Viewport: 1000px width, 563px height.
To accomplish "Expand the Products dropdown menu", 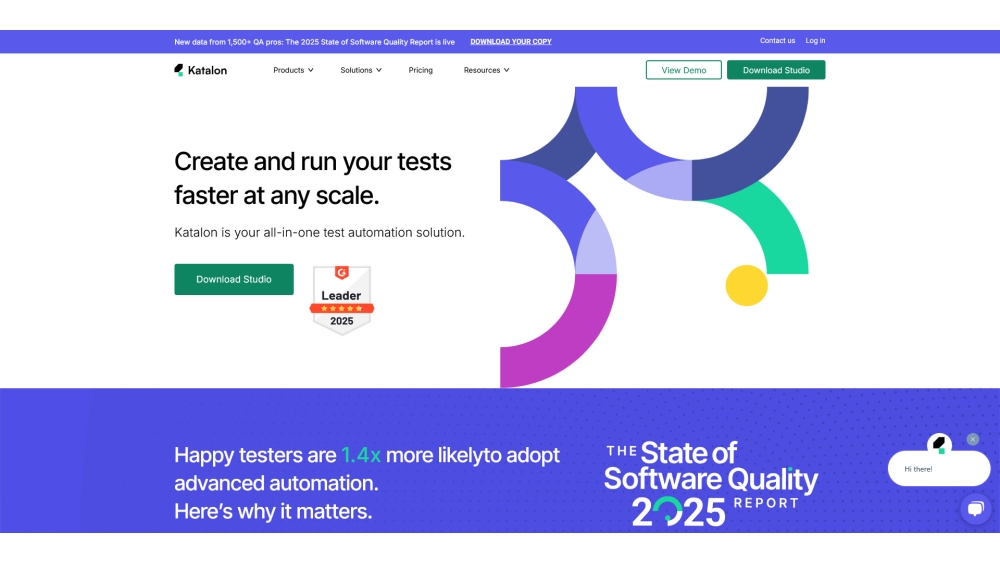I will tap(293, 70).
